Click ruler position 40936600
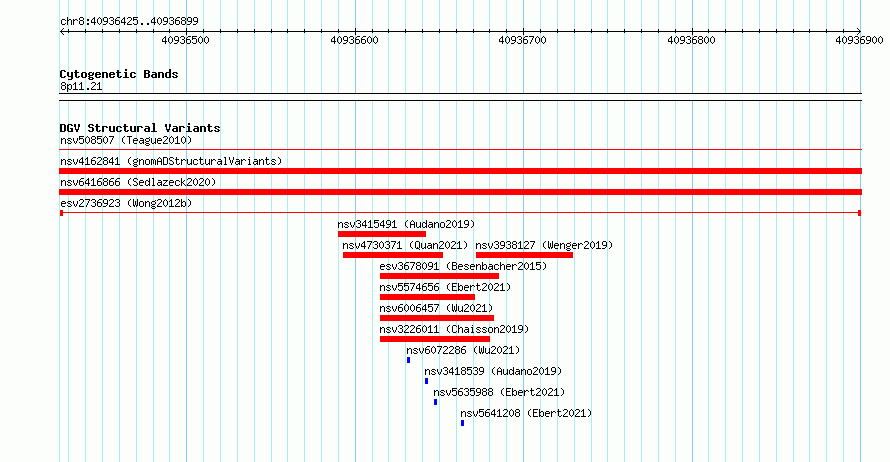The width and height of the screenshot is (890, 462). click(x=354, y=40)
